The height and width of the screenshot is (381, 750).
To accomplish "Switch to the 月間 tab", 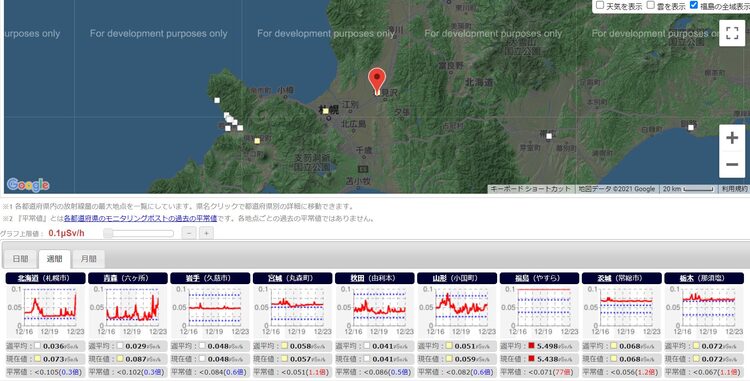I will pos(88,259).
